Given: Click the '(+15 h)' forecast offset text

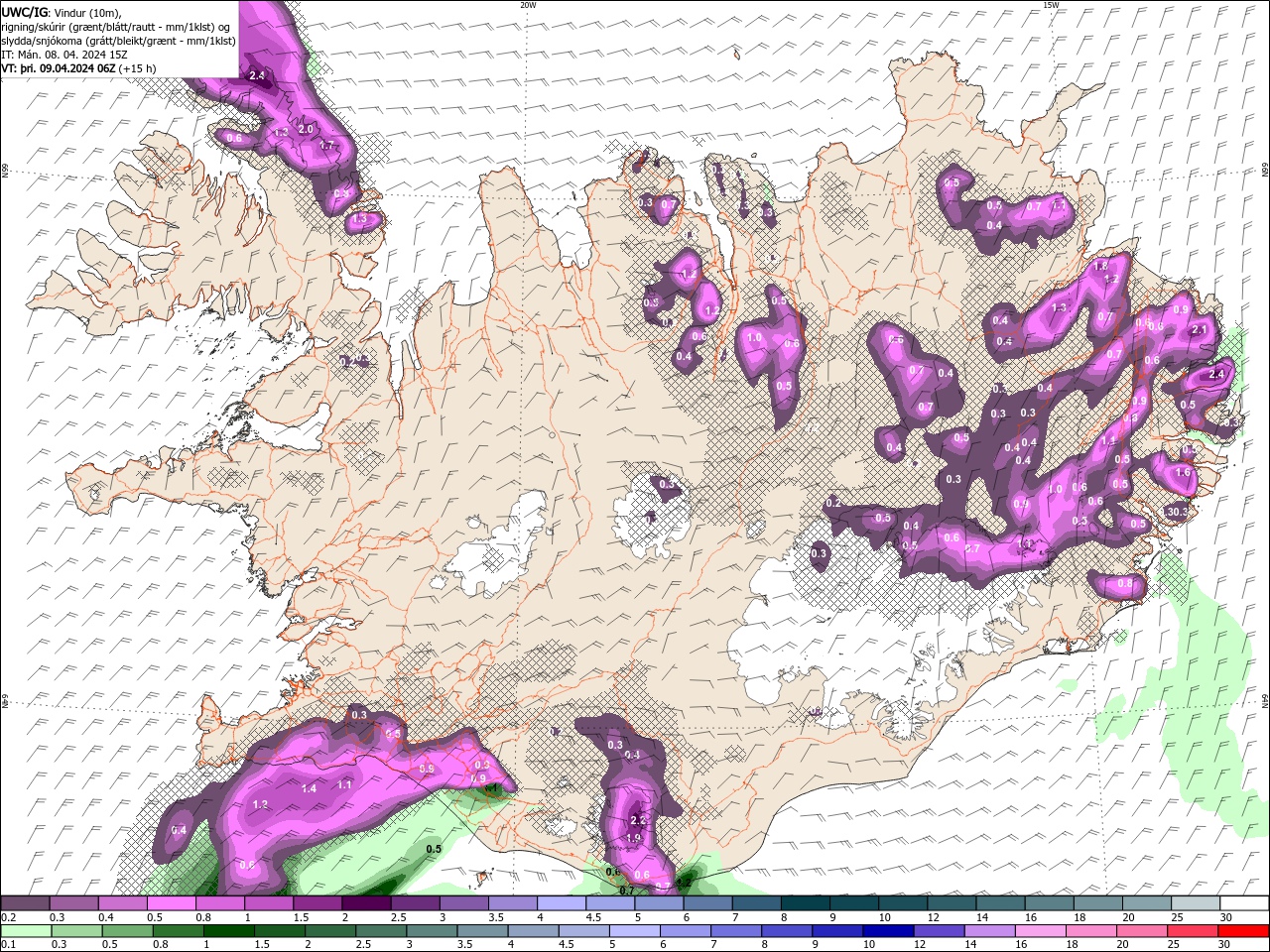Looking at the screenshot, I should 137,68.
